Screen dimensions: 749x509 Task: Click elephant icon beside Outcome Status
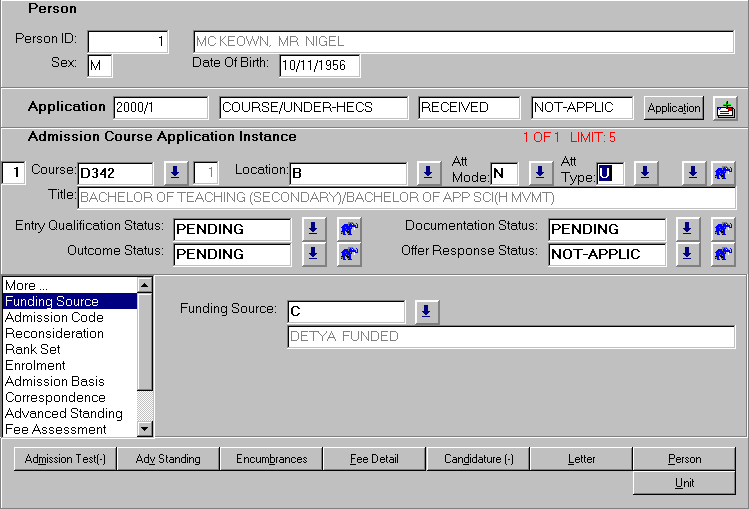pyautogui.click(x=348, y=254)
